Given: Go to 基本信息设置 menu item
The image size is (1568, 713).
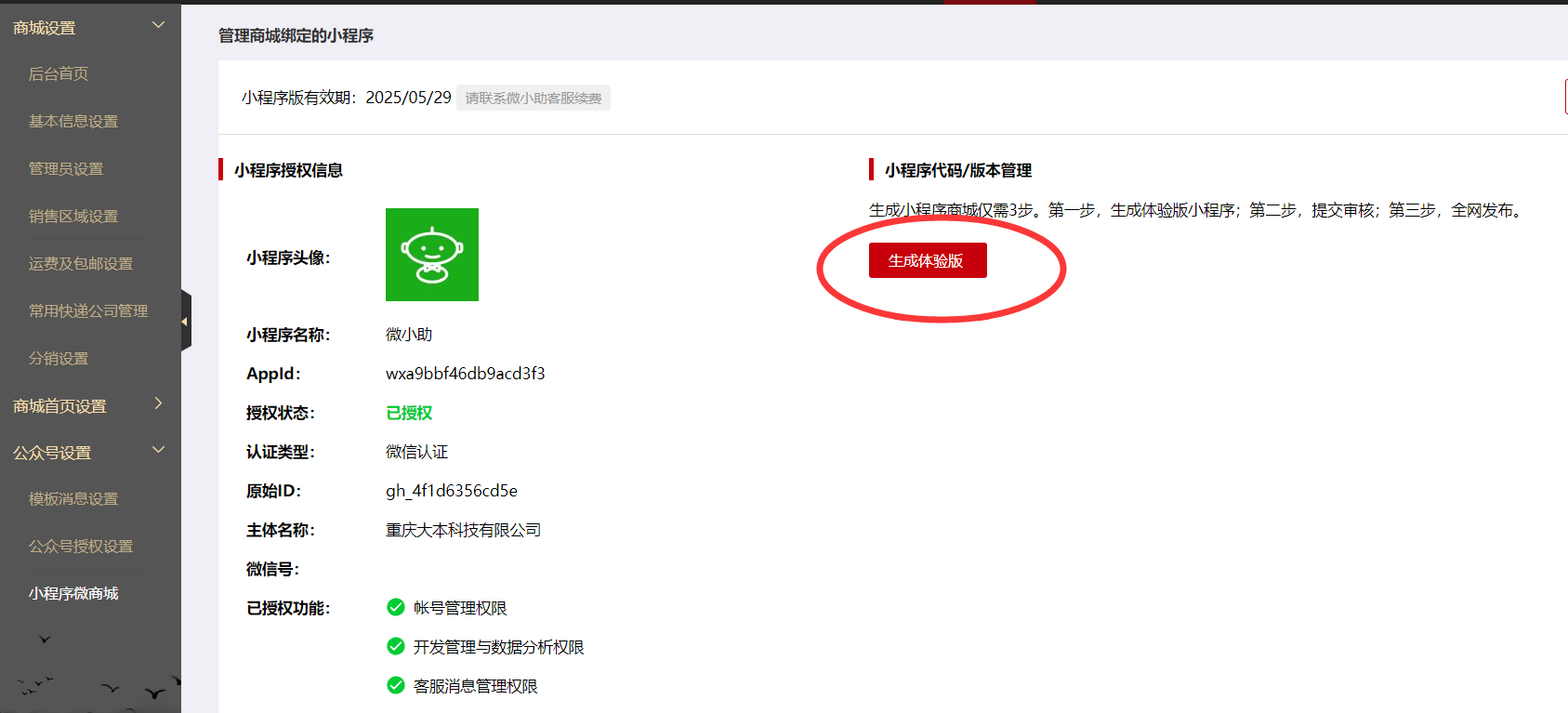Looking at the screenshot, I should 73,122.
